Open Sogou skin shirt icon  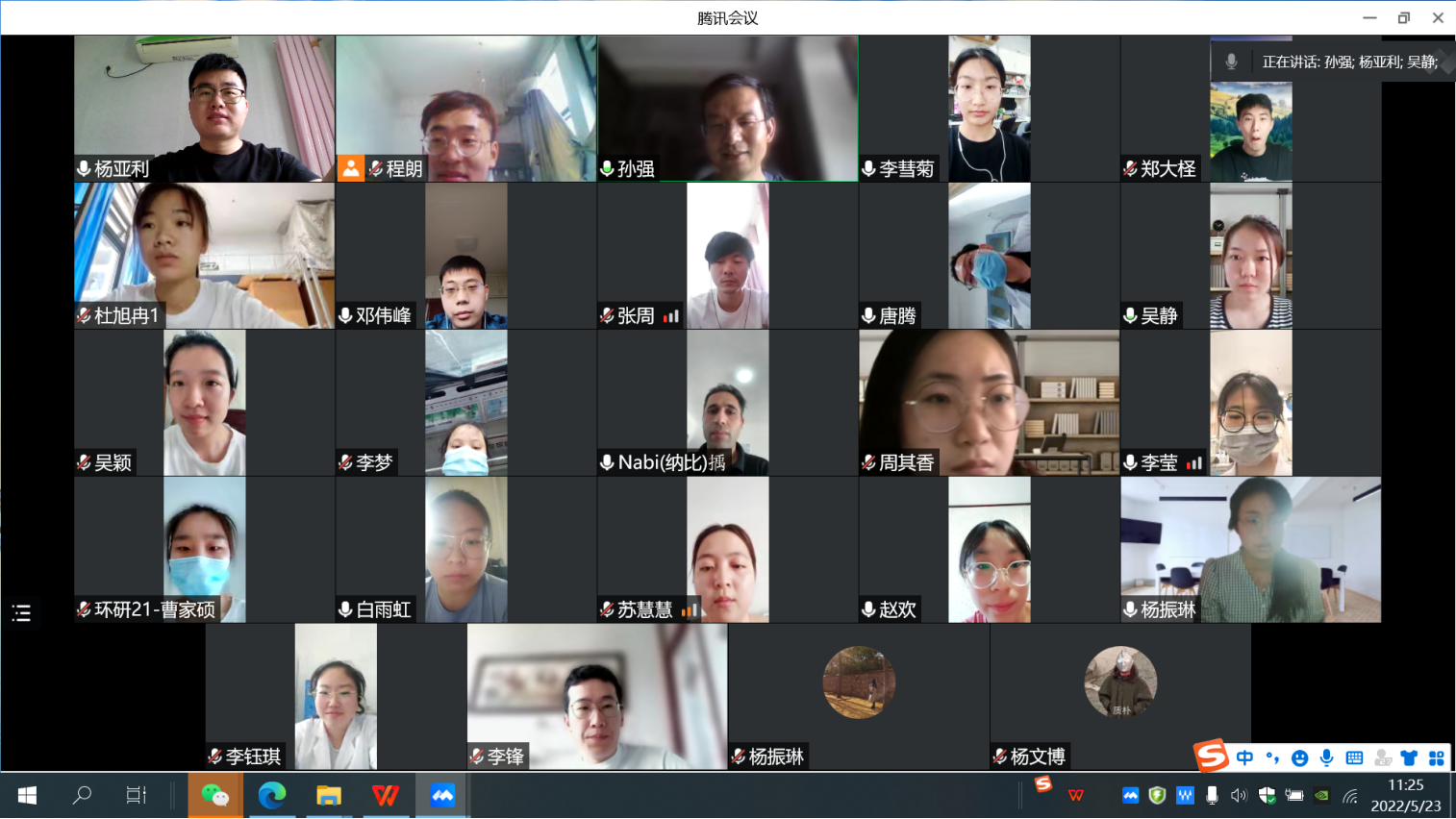point(1409,757)
